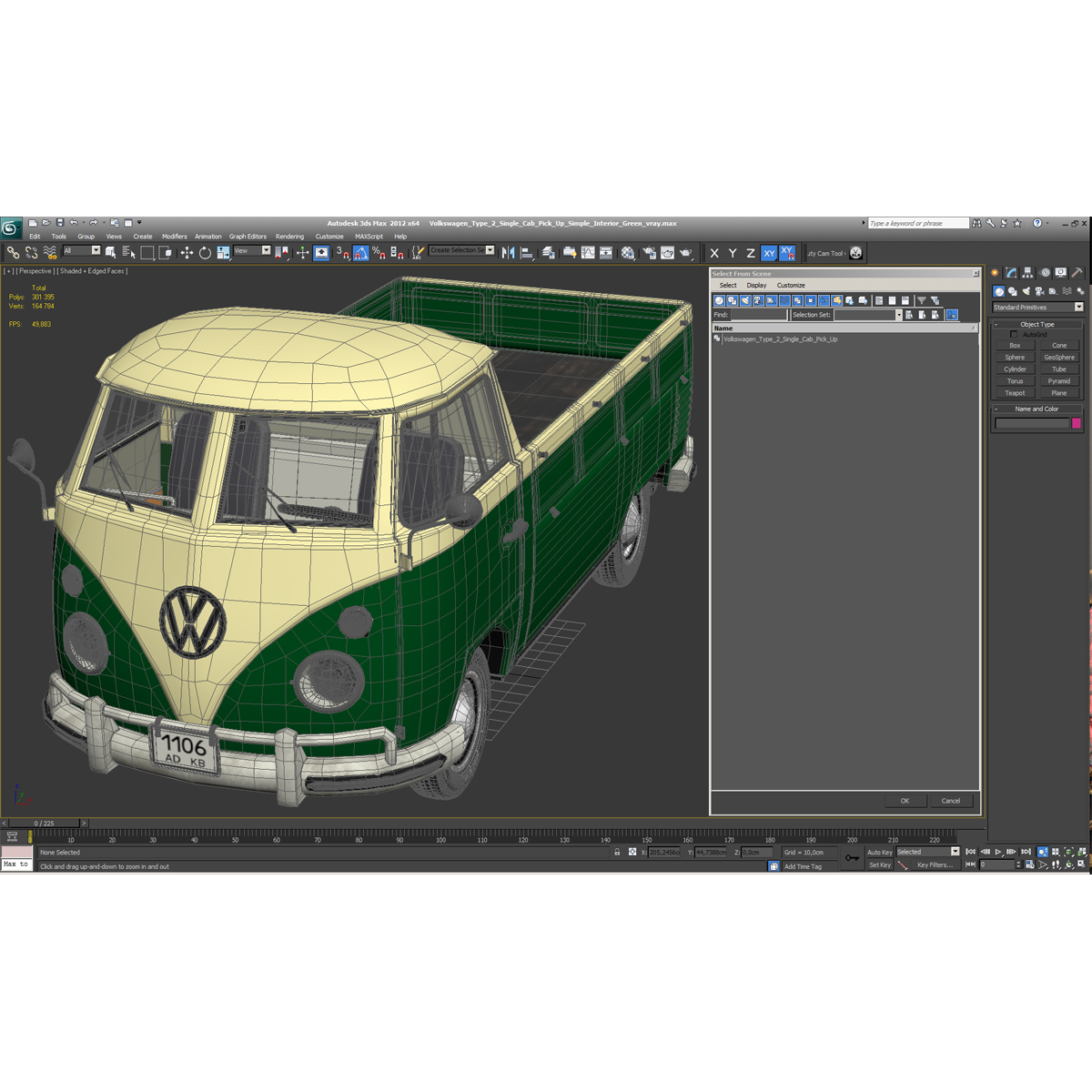Screen dimensions: 1092x1092
Task: Activate the Select and Rotate tool
Action: click(205, 252)
